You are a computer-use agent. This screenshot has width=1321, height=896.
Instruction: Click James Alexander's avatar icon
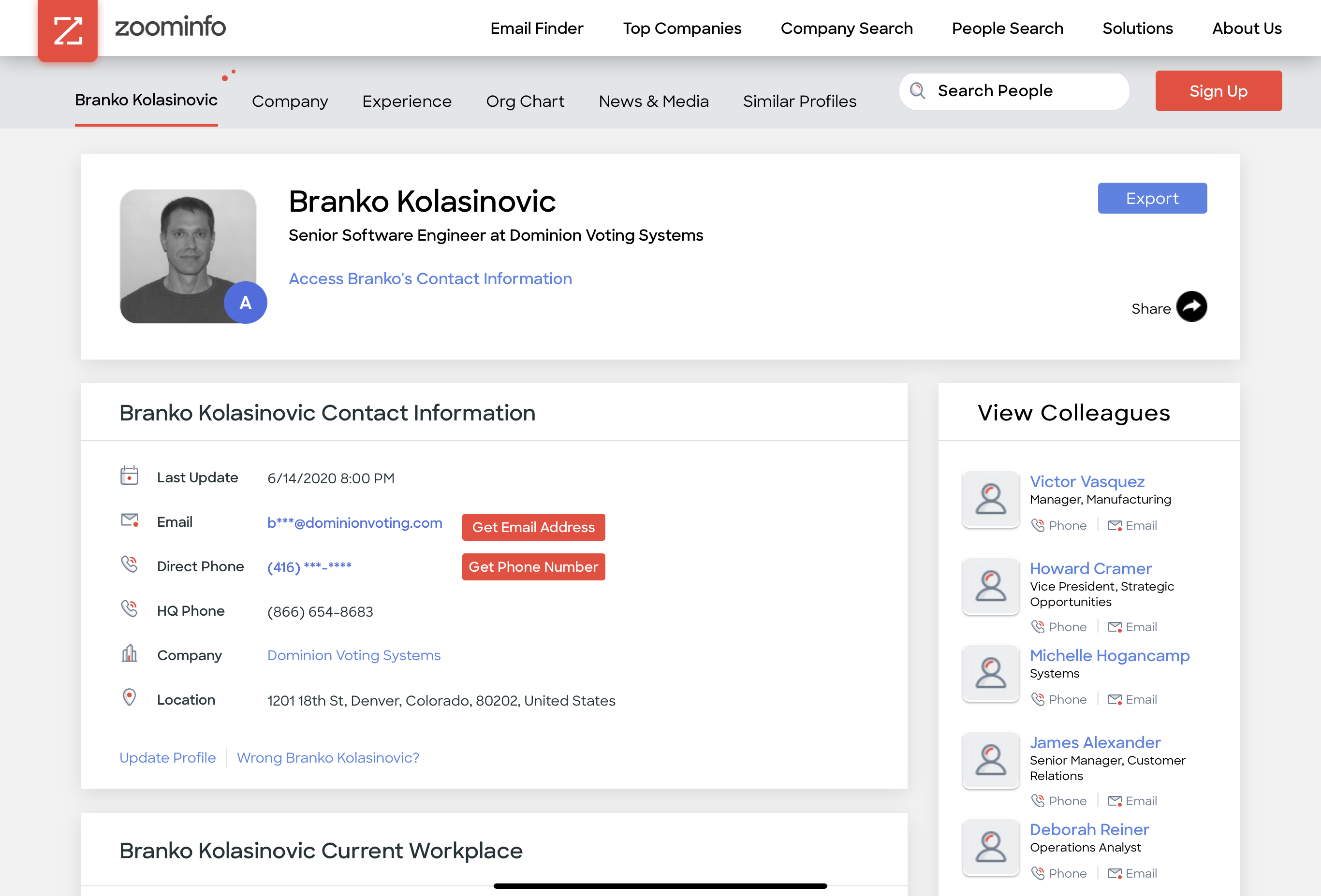point(991,760)
